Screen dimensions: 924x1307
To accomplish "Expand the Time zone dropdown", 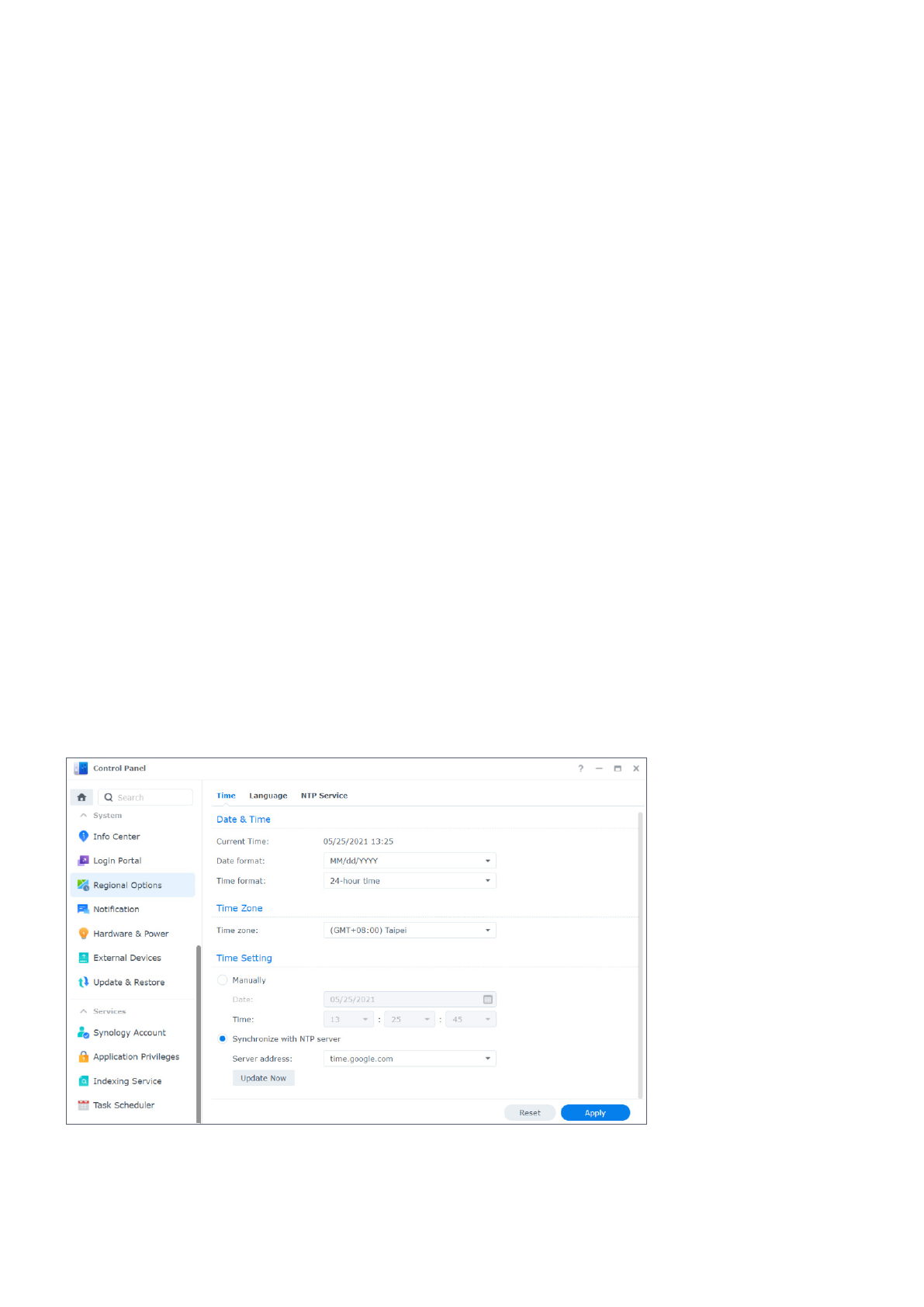I will point(409,931).
